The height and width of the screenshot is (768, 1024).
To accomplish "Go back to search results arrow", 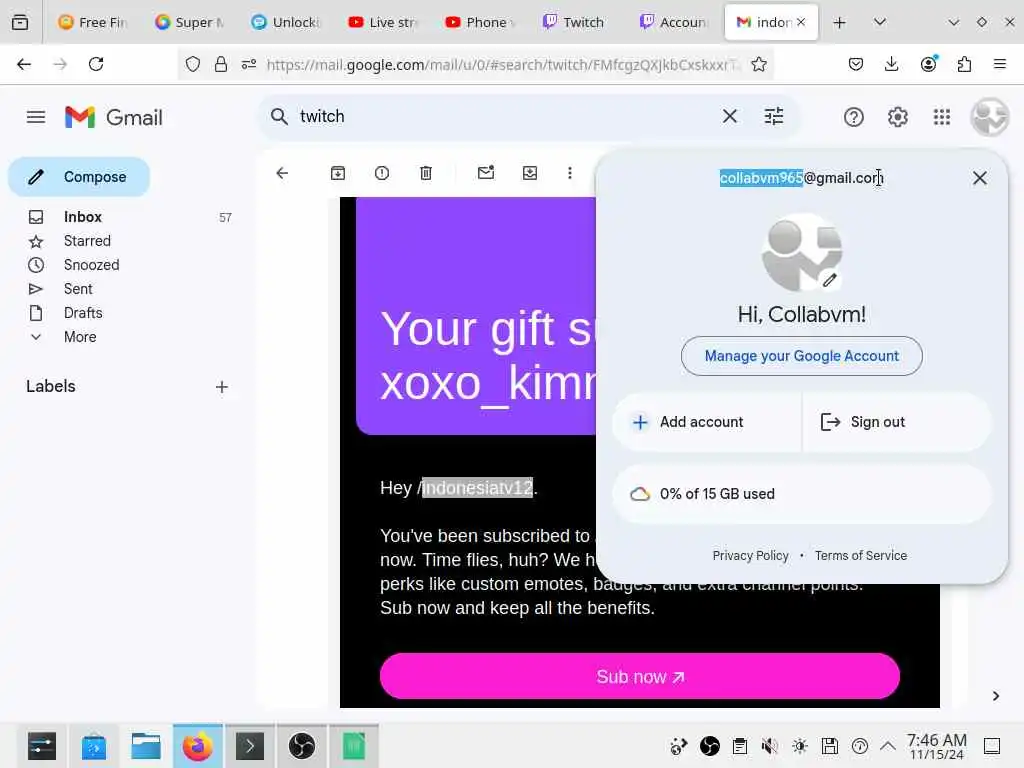I will click(x=282, y=173).
